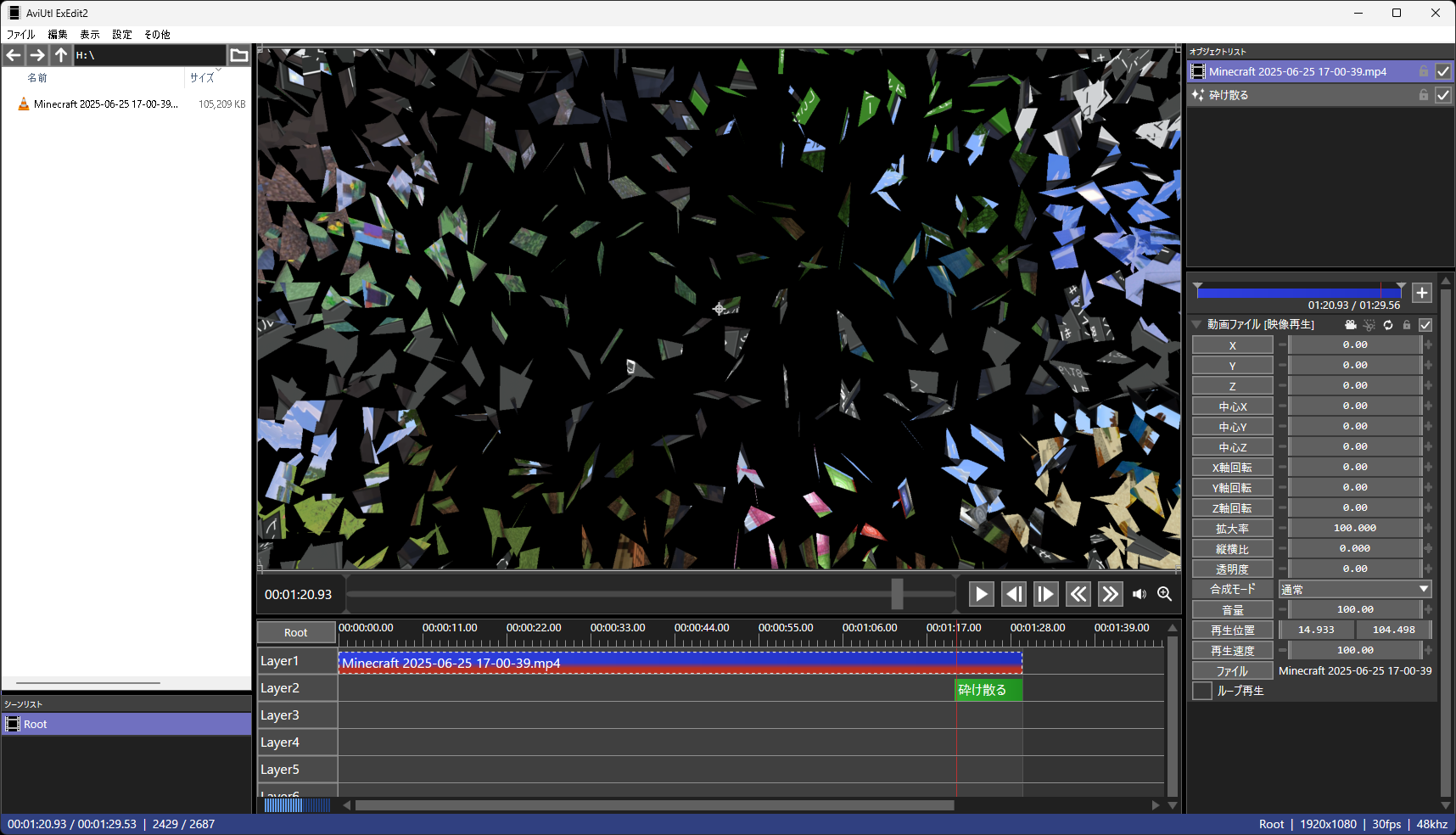Enable the ループ再生 checkbox
This screenshot has width=1456, height=835.
[1201, 691]
